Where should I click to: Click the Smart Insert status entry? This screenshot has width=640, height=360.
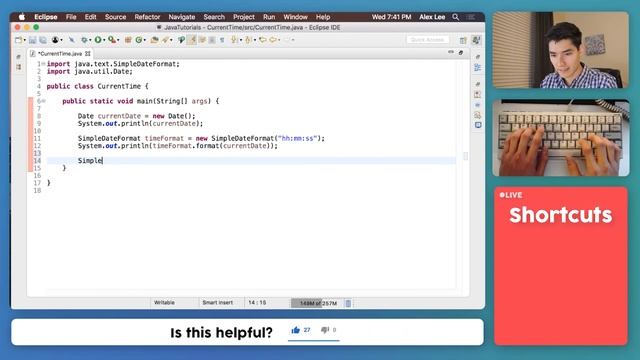coord(218,302)
